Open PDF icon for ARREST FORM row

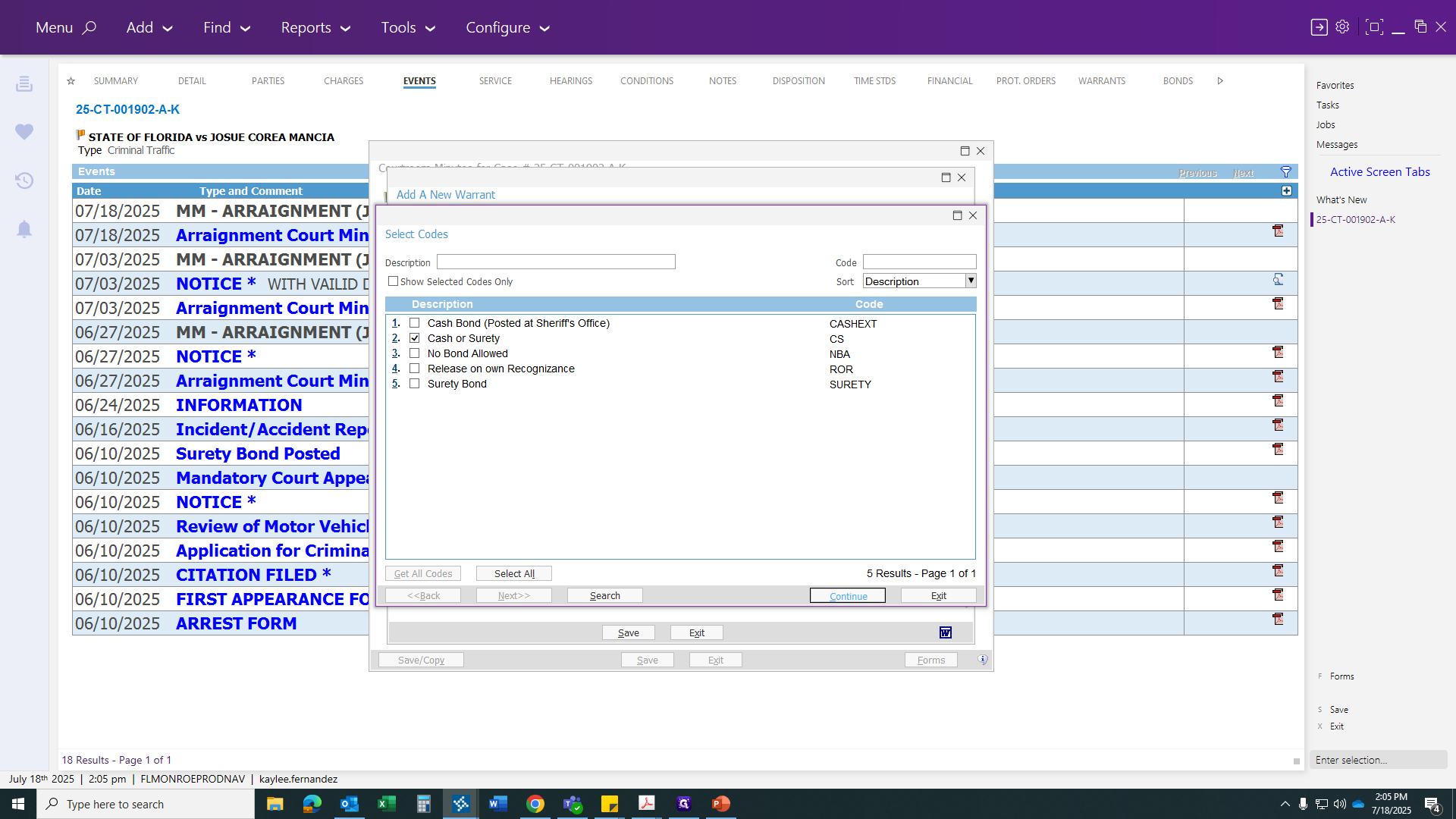[x=1278, y=620]
